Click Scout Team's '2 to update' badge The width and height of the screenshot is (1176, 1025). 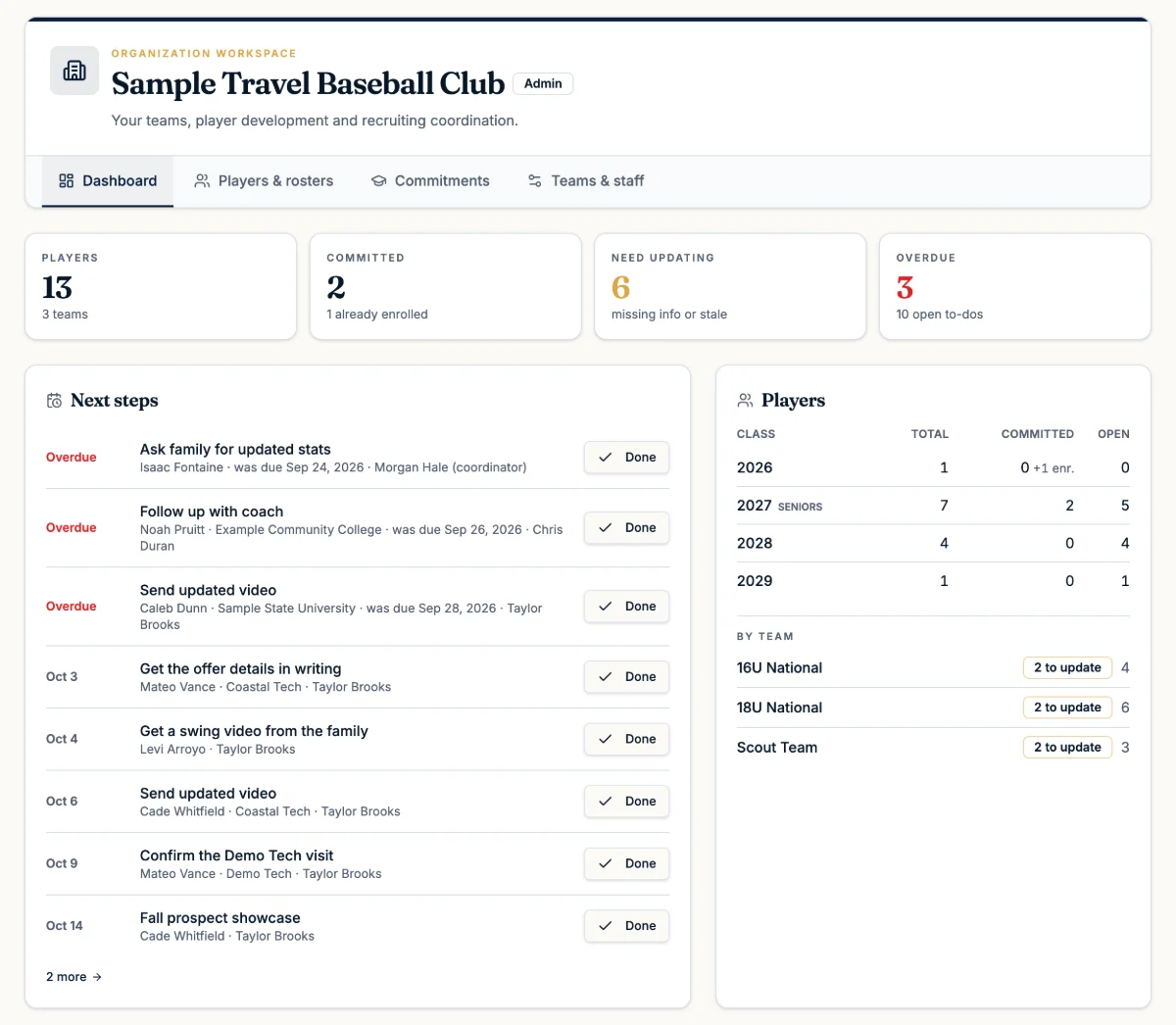point(1067,748)
